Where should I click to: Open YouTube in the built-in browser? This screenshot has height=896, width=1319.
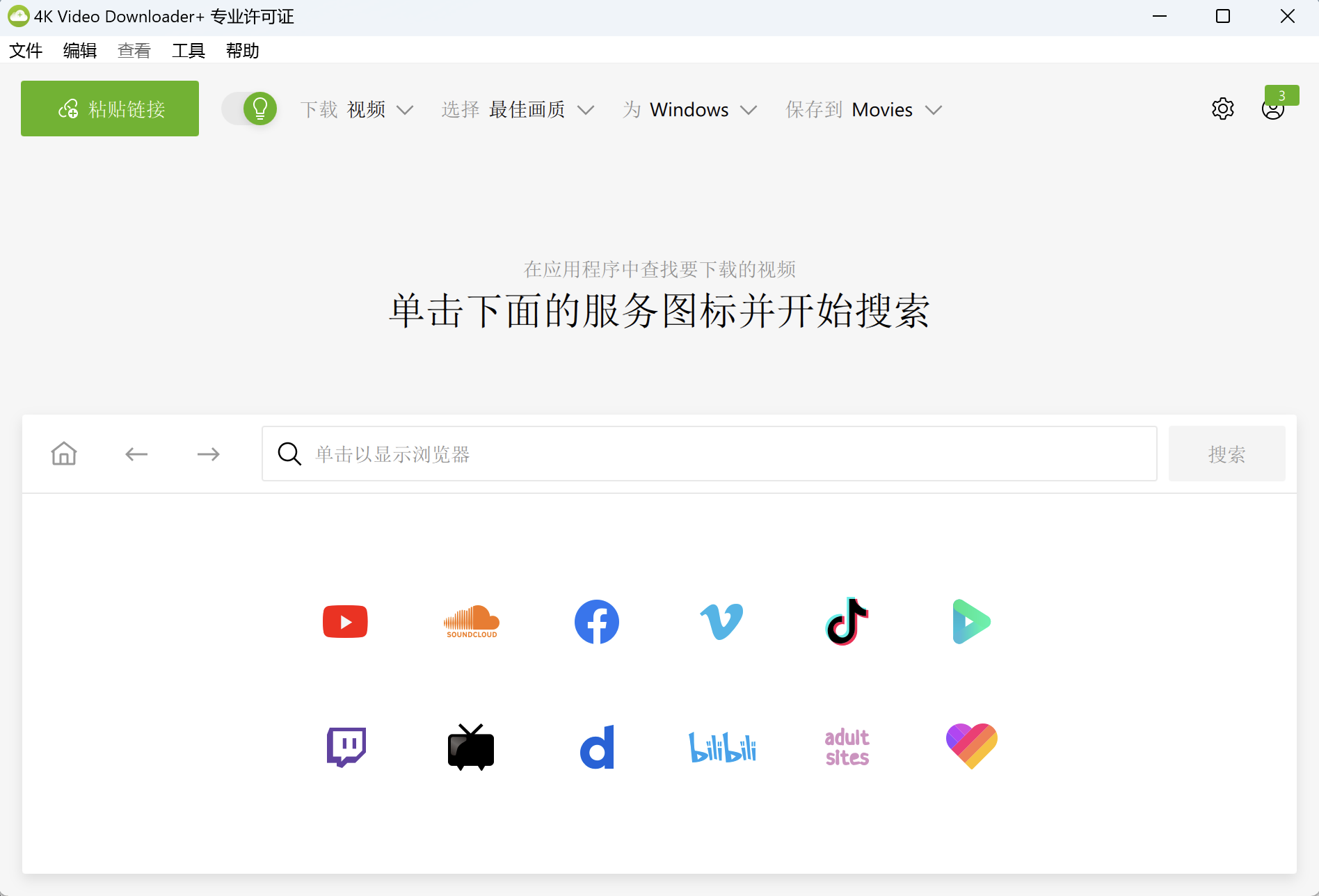point(345,621)
